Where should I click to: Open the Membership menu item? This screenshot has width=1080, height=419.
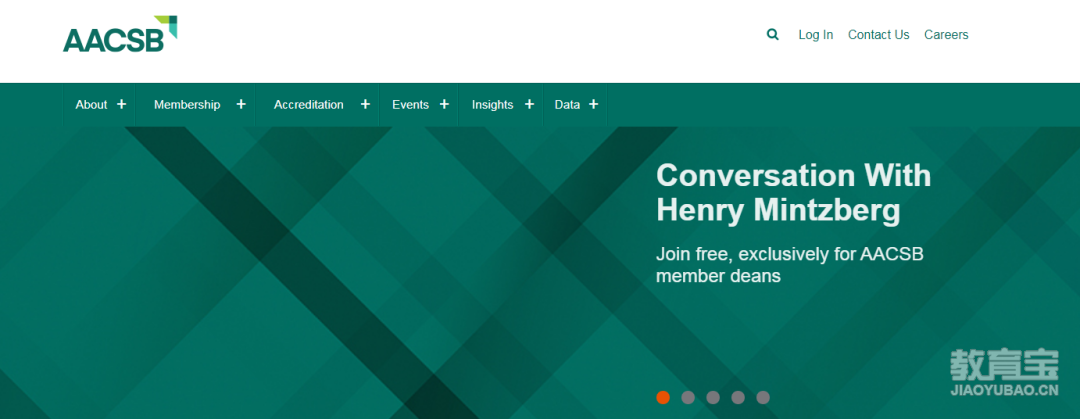(x=187, y=105)
